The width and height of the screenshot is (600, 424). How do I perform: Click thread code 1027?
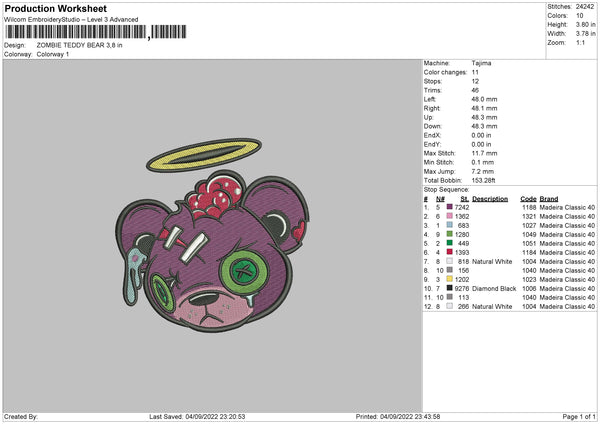[x=529, y=225]
